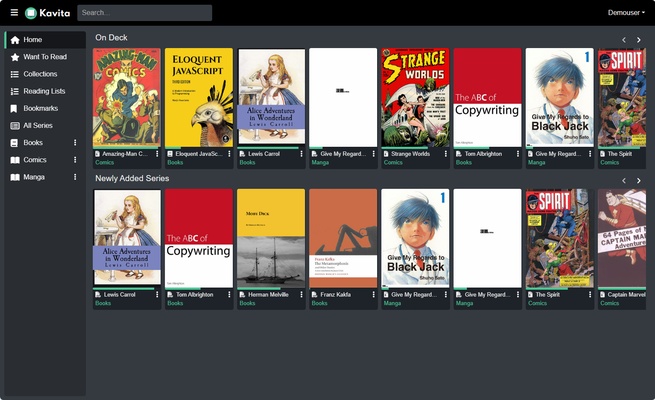The height and width of the screenshot is (400, 655).
Task: Select Collections in the sidebar
Action: [x=40, y=74]
